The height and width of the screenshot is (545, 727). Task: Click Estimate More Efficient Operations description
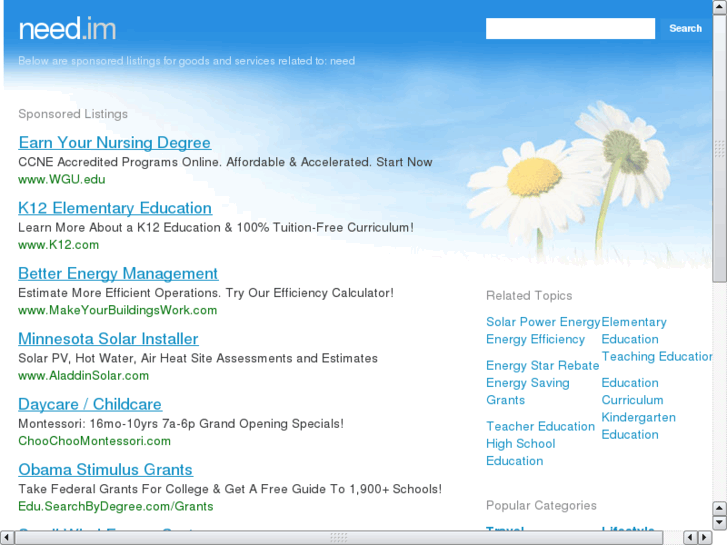206,293
